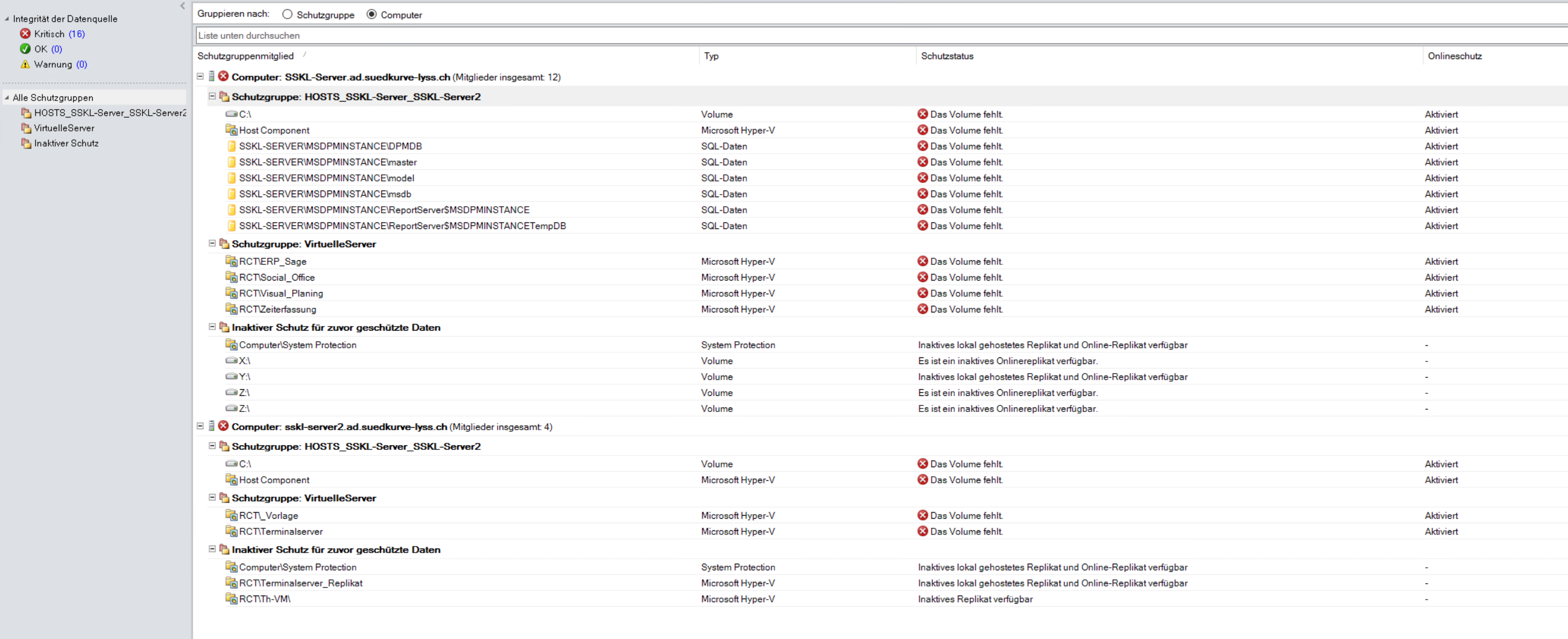Select HOSTS_SSKL-Server_SSKL-Server2 in the left tree
This screenshot has height=639, width=1568.
tap(110, 113)
